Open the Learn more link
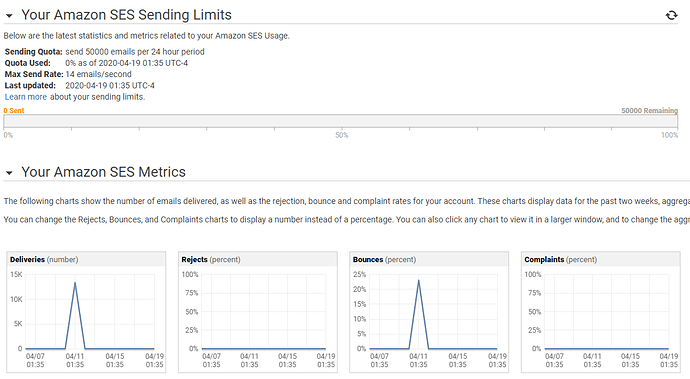The image size is (690, 379). [x=26, y=97]
